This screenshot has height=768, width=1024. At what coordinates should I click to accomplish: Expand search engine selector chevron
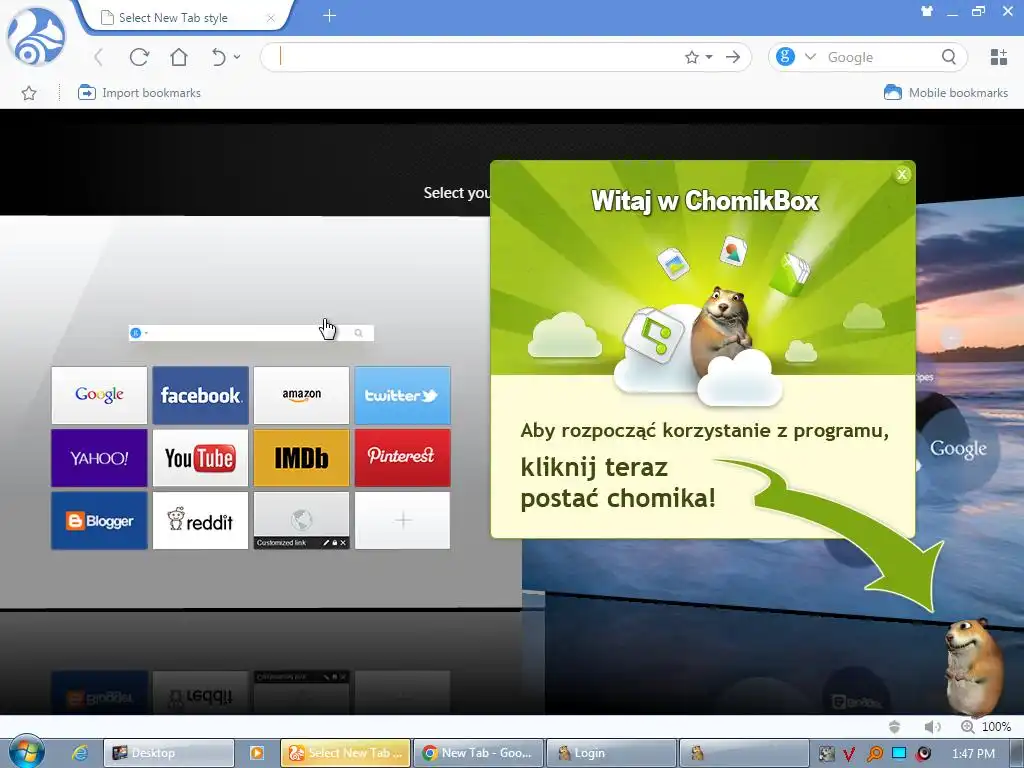810,57
